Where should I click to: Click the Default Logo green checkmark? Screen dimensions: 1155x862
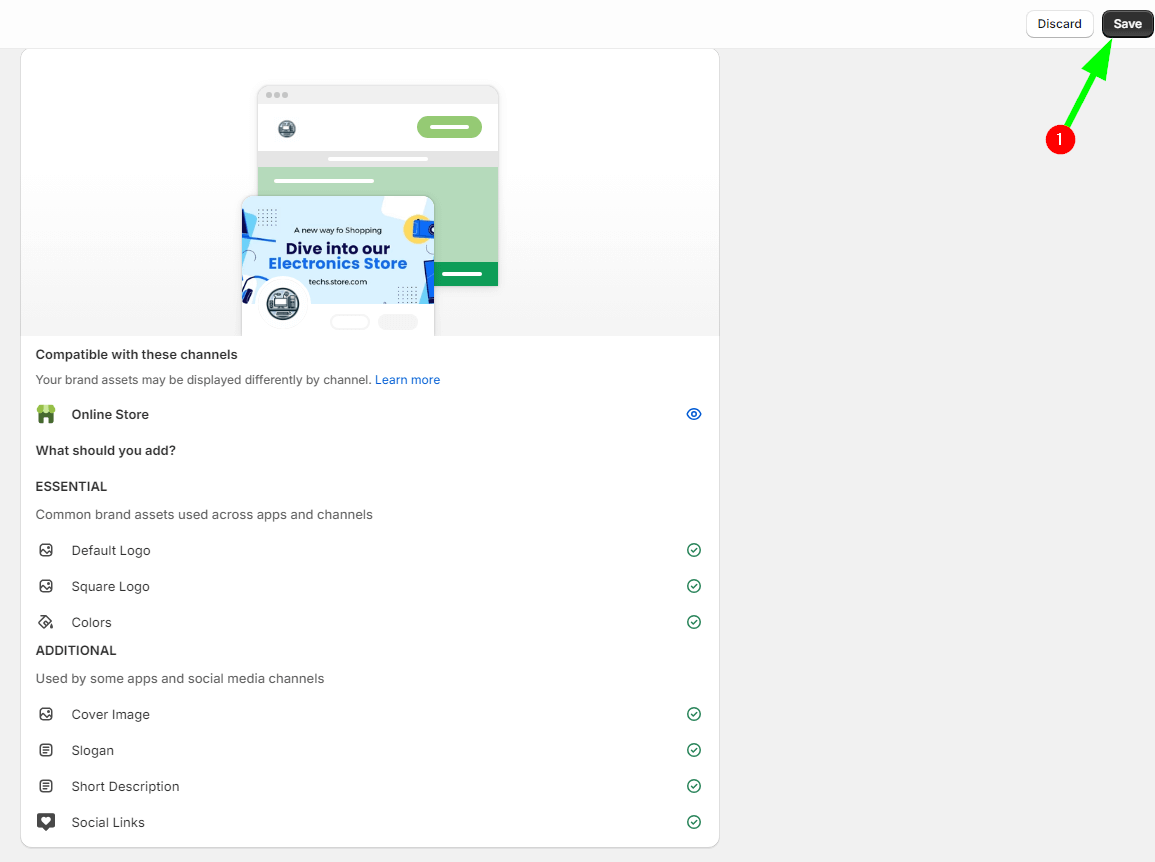(x=694, y=550)
